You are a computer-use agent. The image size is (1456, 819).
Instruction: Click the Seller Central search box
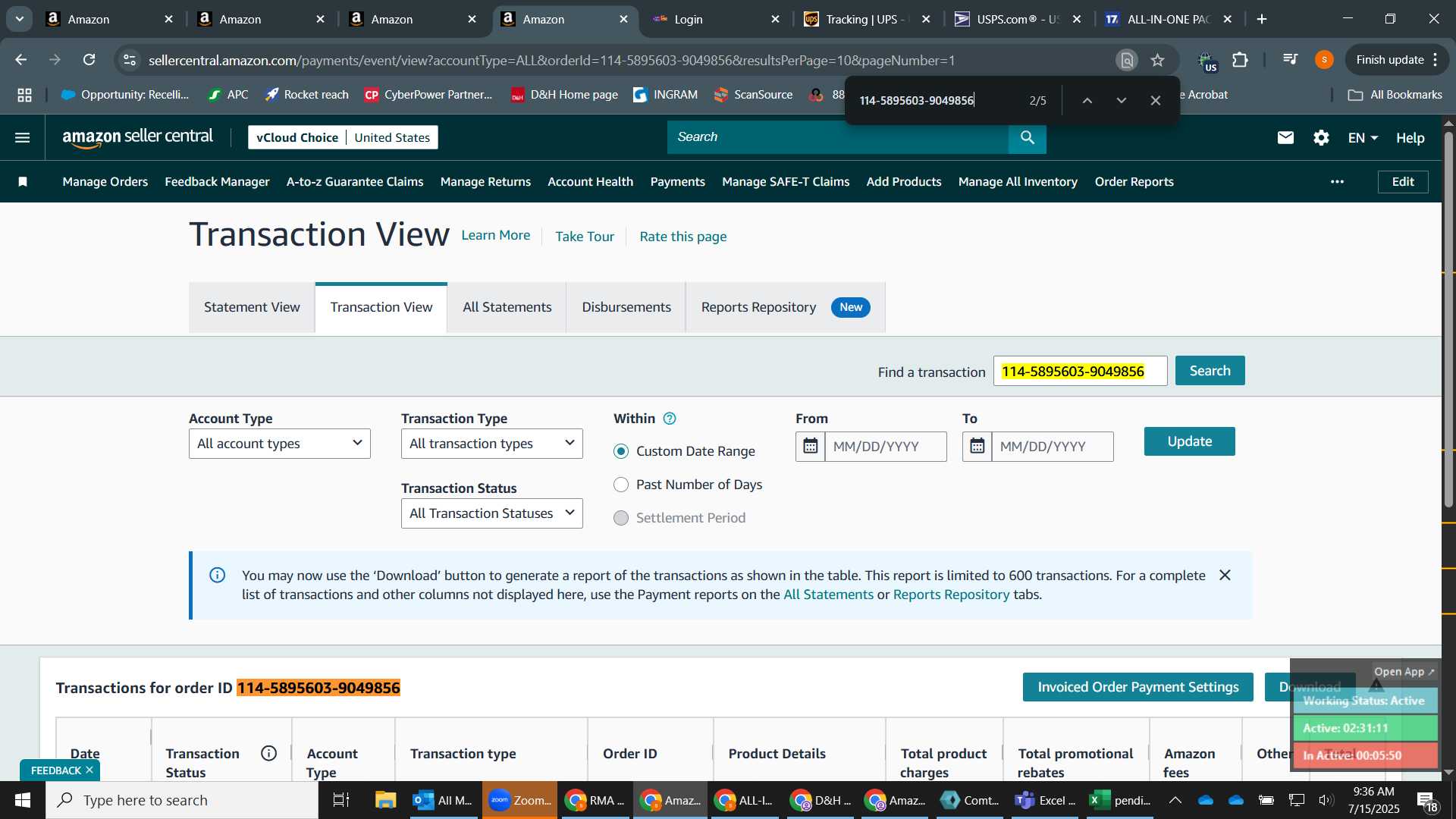(x=837, y=137)
